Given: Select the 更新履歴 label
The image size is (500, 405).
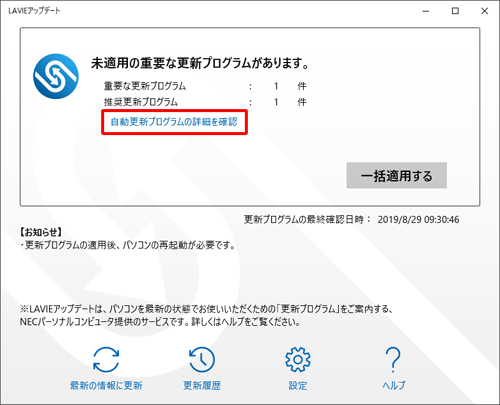Looking at the screenshot, I should 202,386.
